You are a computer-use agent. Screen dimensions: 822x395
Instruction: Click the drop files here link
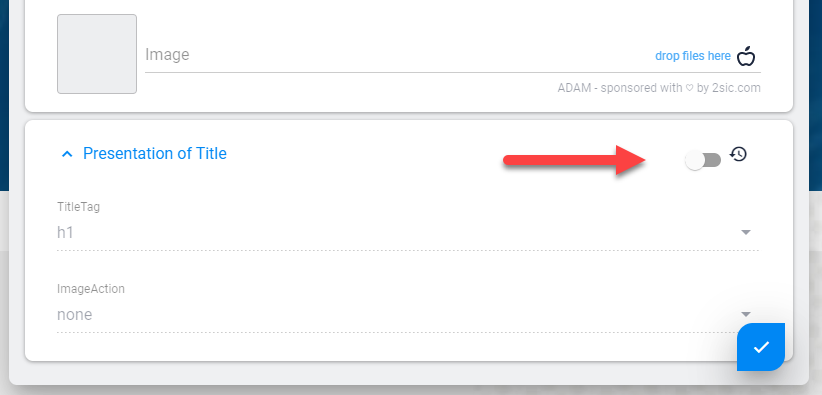tap(693, 56)
